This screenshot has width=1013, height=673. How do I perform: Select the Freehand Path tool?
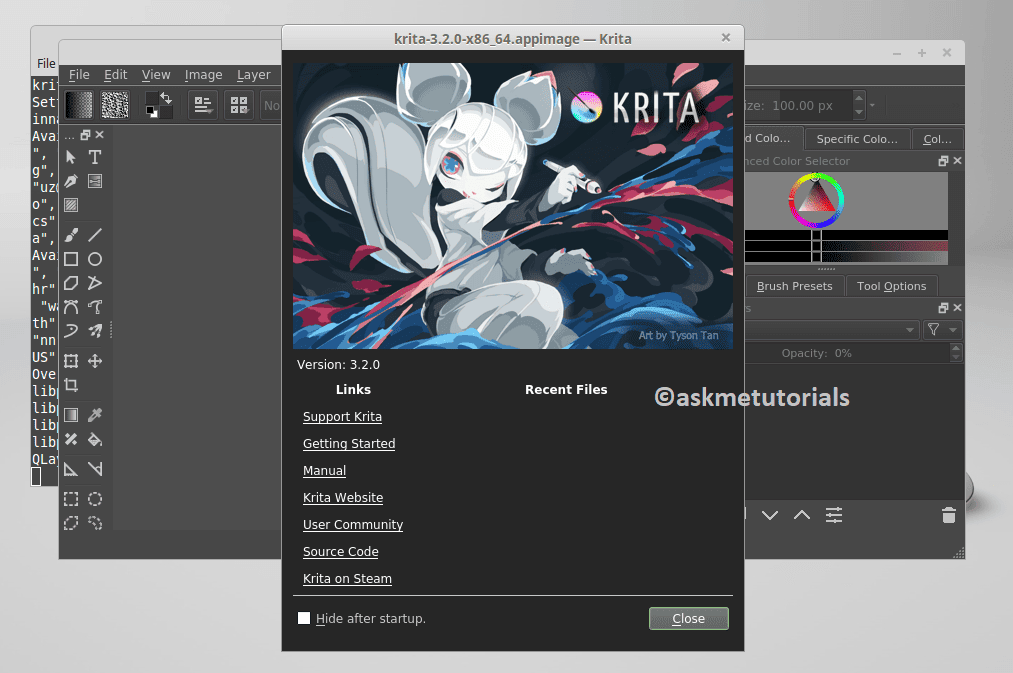(95, 307)
